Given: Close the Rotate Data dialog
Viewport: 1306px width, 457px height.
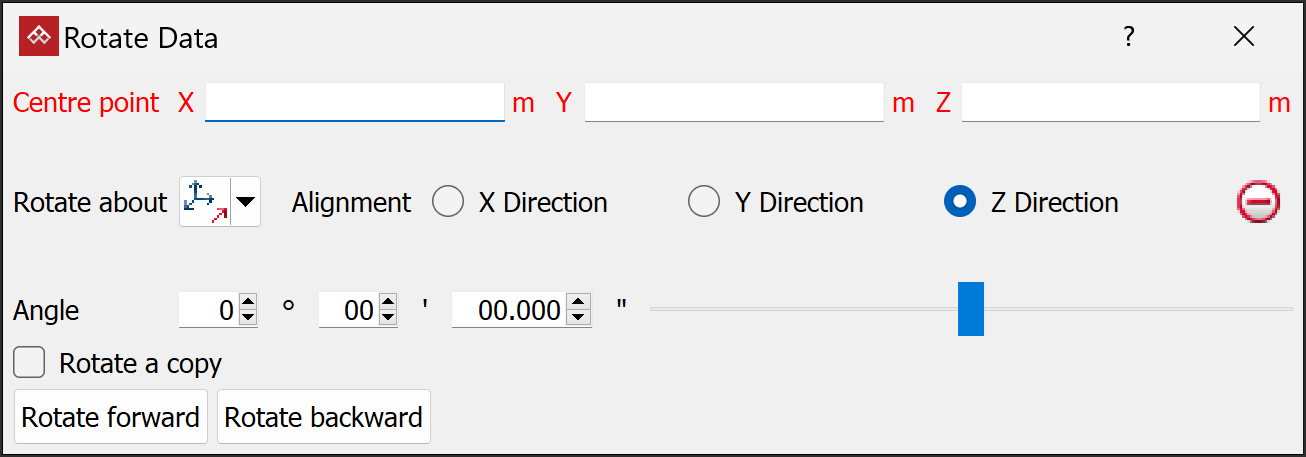Looking at the screenshot, I should tap(1244, 37).
